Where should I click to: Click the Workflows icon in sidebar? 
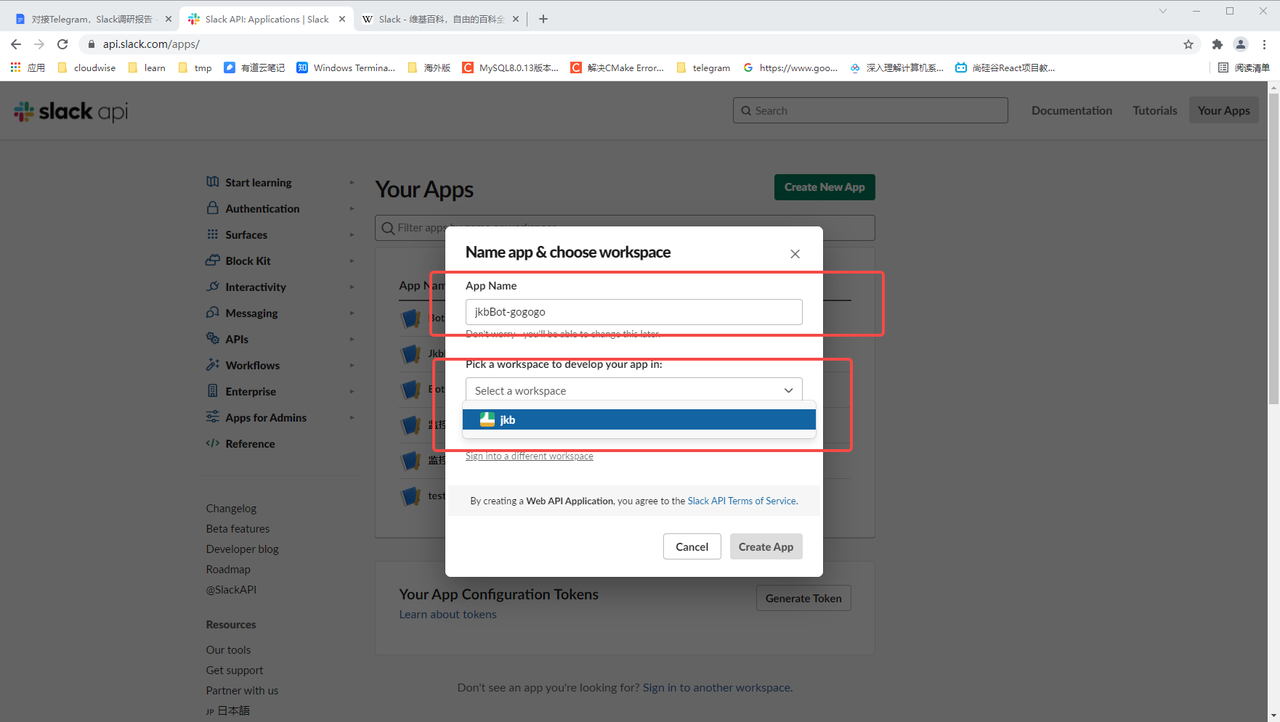(x=212, y=364)
